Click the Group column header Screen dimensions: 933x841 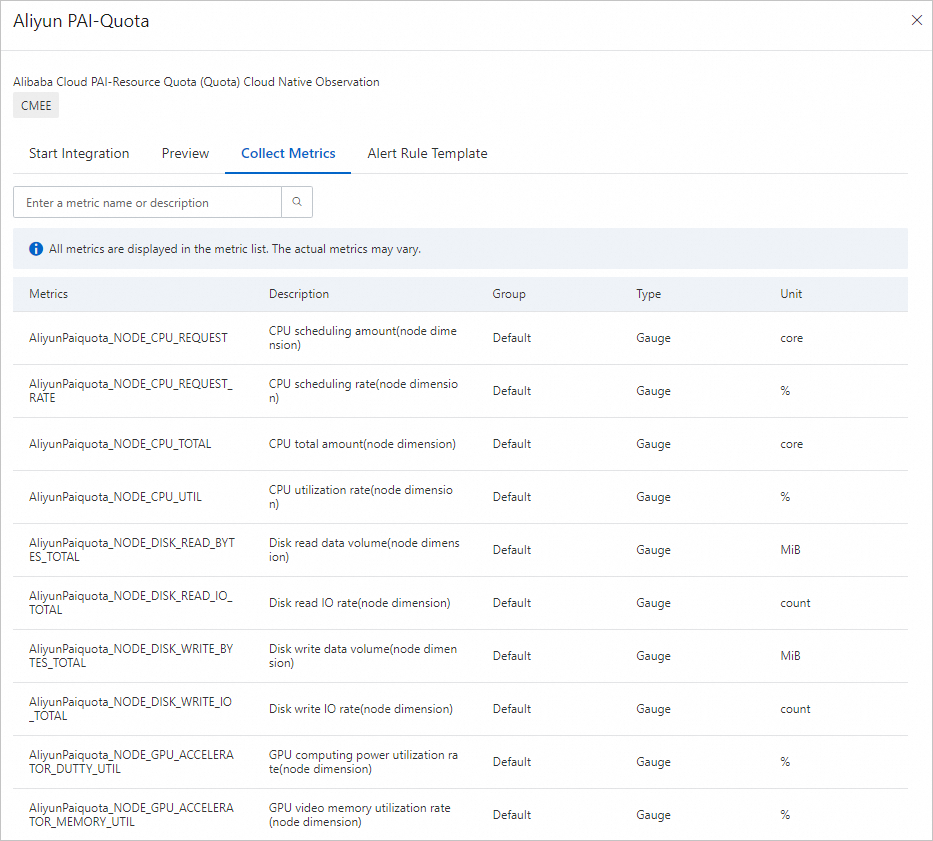click(509, 294)
